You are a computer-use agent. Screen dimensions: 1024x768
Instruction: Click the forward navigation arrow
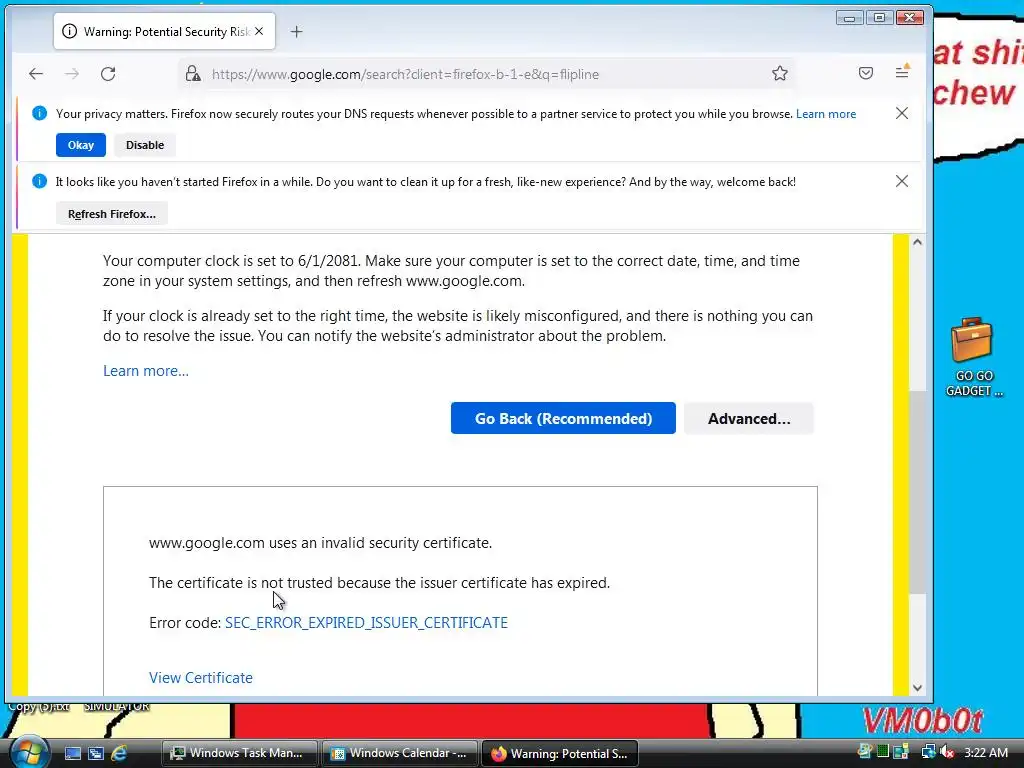click(x=72, y=74)
